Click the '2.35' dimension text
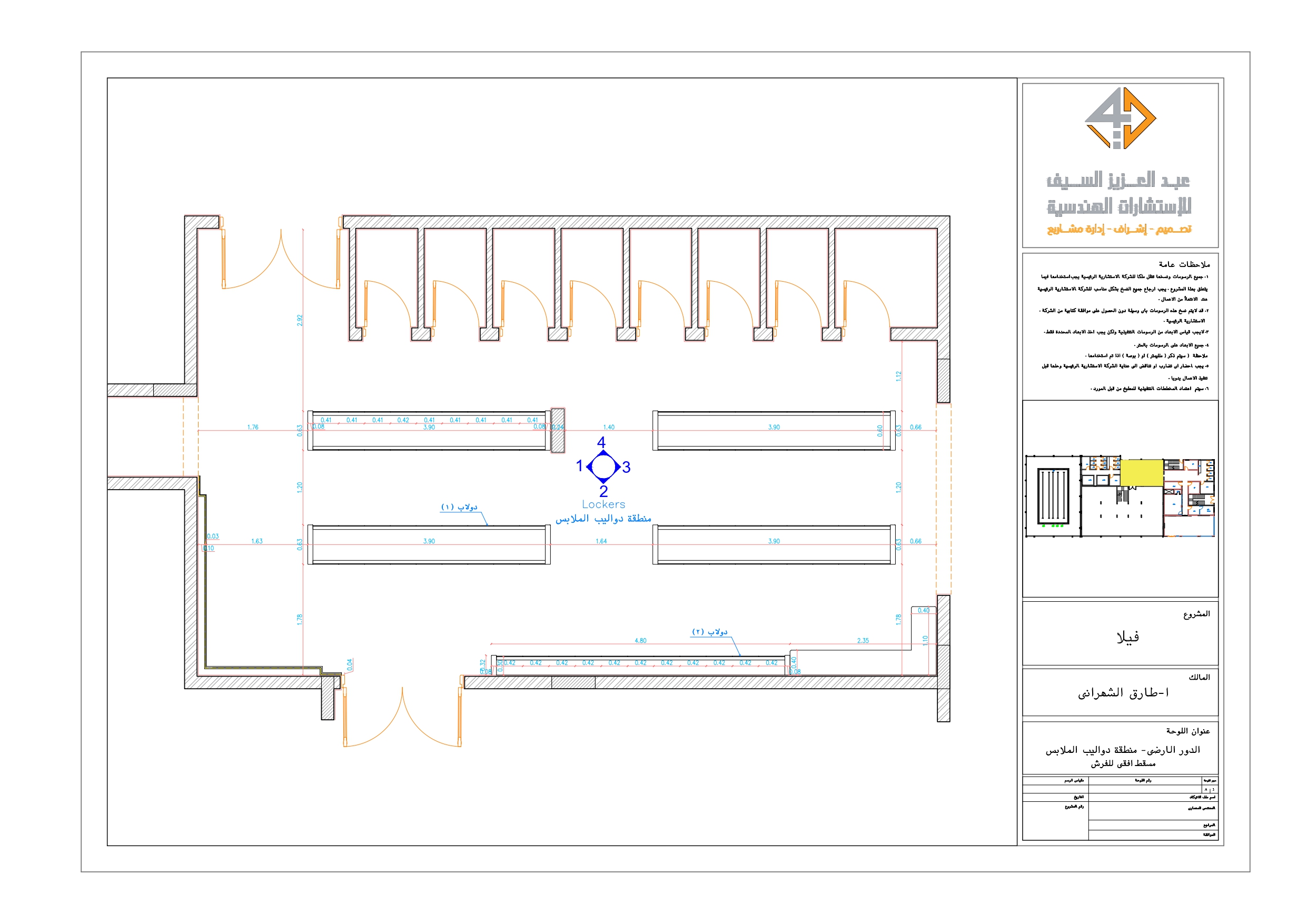 863,641
